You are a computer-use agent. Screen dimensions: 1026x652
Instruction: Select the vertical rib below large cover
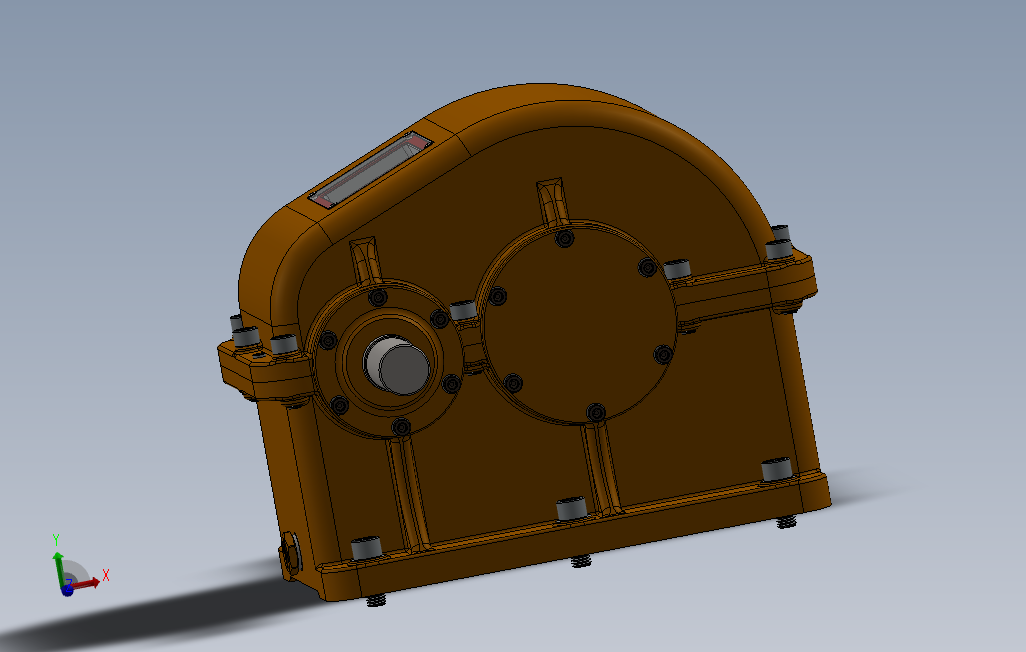[x=603, y=468]
